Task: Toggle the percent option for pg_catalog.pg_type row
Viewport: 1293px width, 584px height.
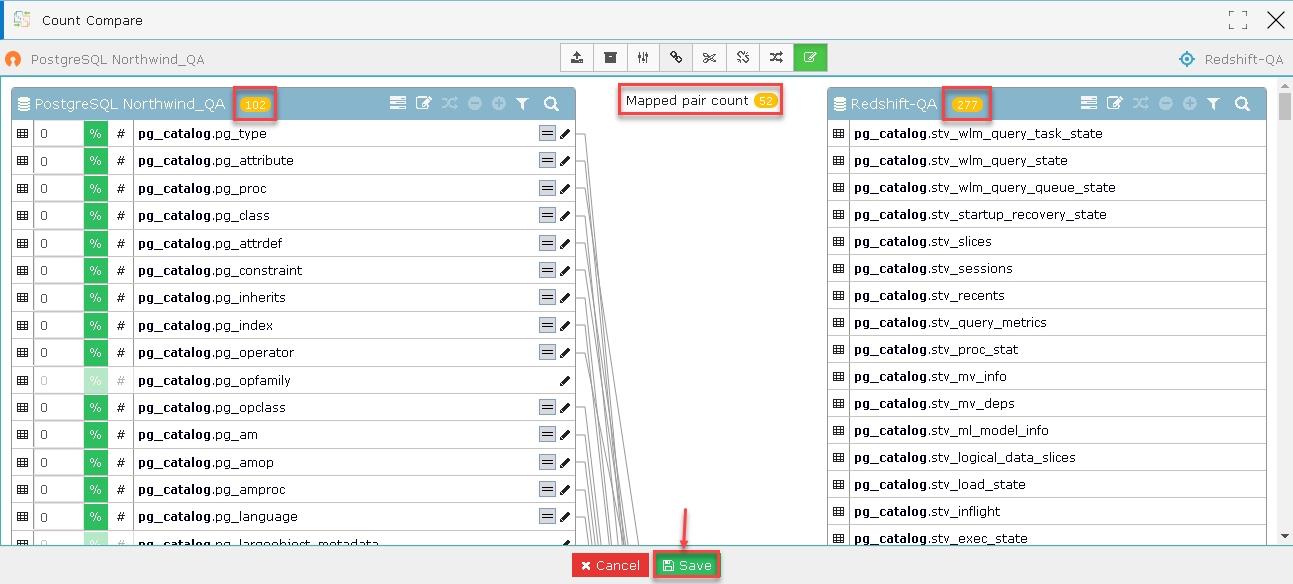Action: [95, 133]
